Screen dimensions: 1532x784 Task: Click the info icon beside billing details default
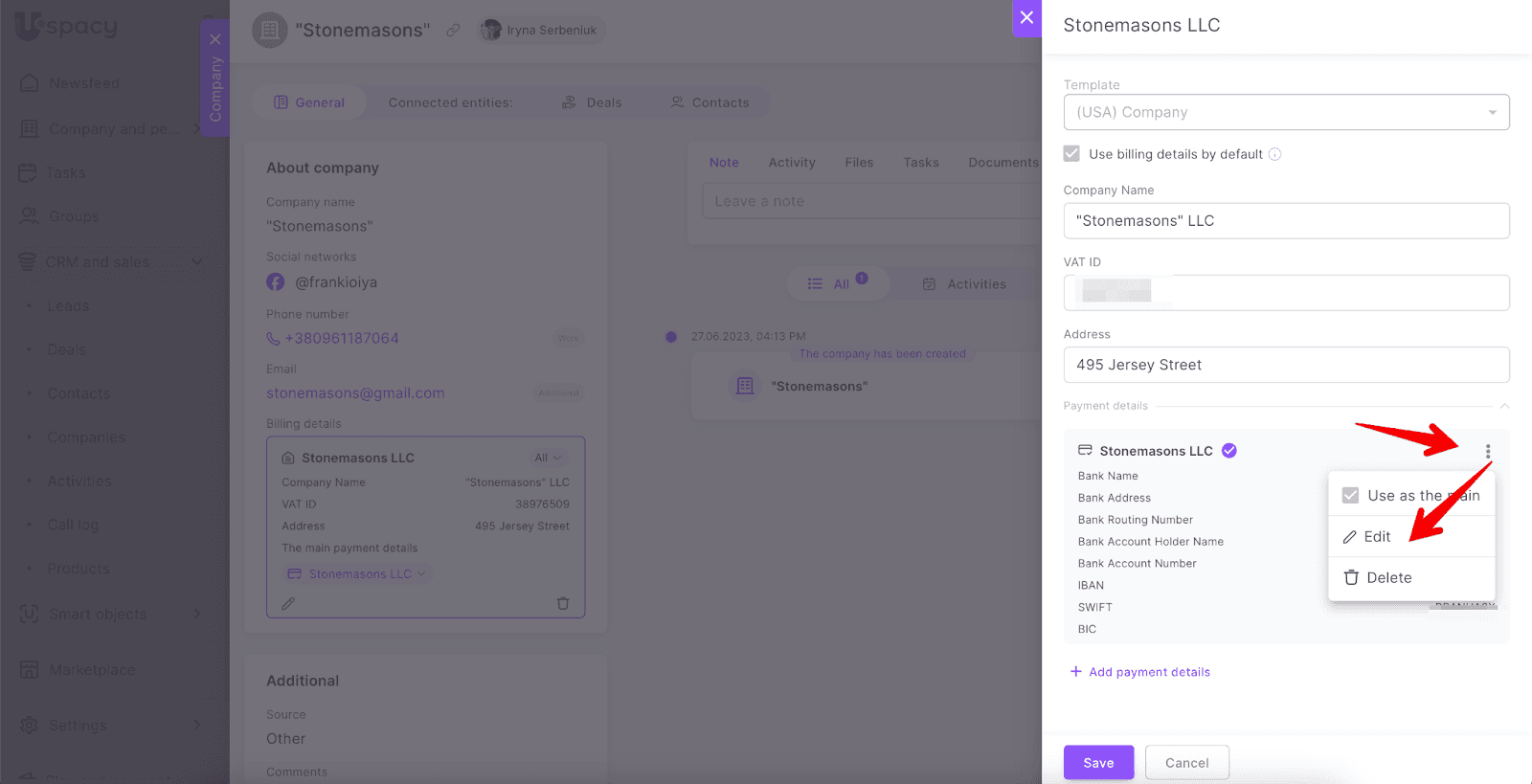pyautogui.click(x=1274, y=154)
